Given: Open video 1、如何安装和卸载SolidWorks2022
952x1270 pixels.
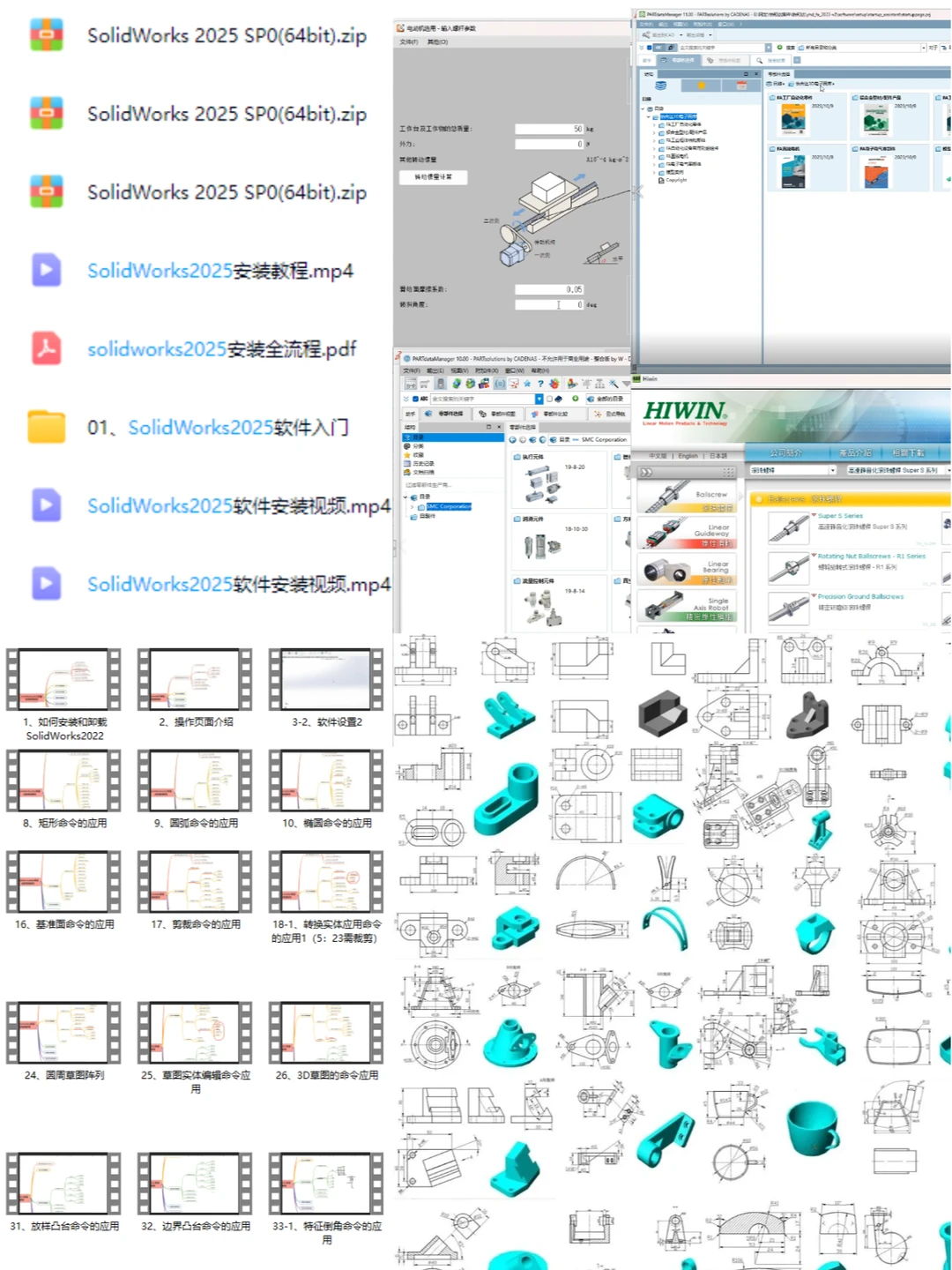Looking at the screenshot, I should click(64, 680).
